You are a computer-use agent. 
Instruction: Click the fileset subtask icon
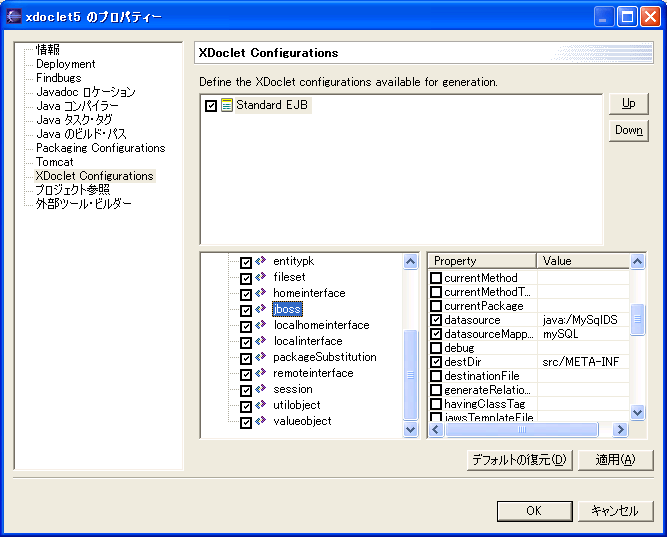pos(261,277)
